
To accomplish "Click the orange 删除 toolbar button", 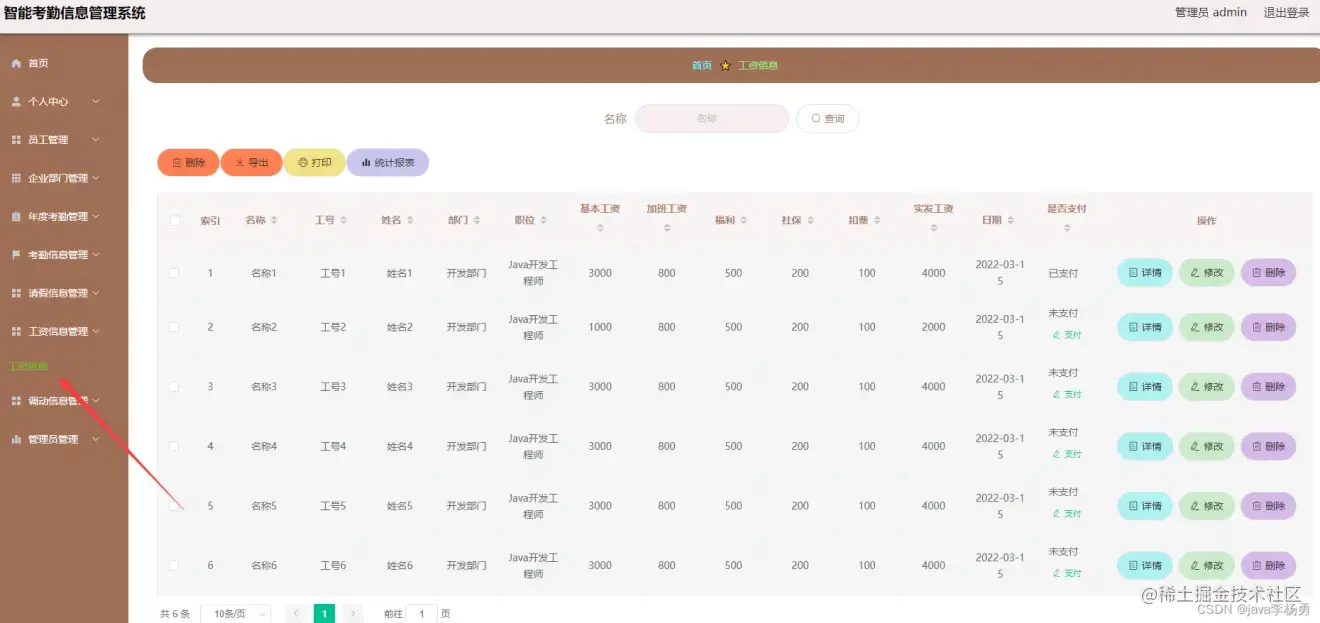I will click(188, 162).
